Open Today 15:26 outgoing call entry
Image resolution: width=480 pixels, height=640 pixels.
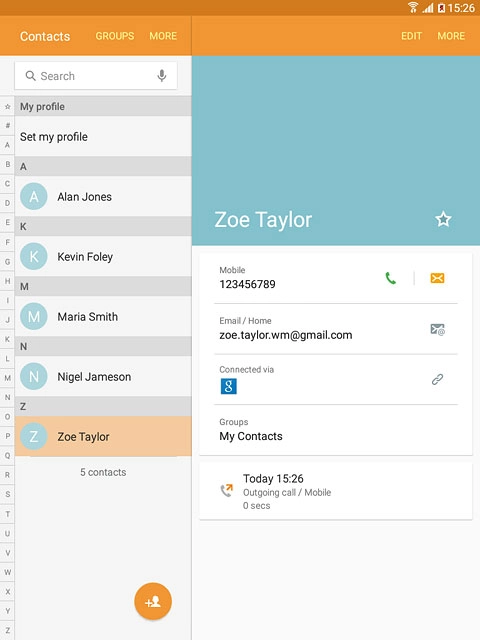(336, 491)
